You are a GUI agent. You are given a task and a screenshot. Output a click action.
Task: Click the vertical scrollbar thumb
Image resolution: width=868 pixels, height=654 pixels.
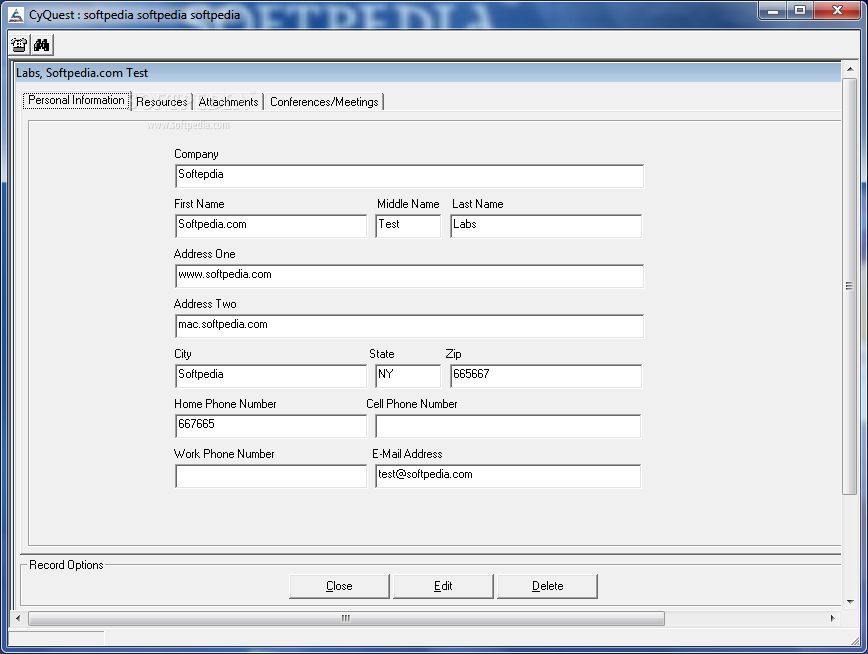pos(850,286)
